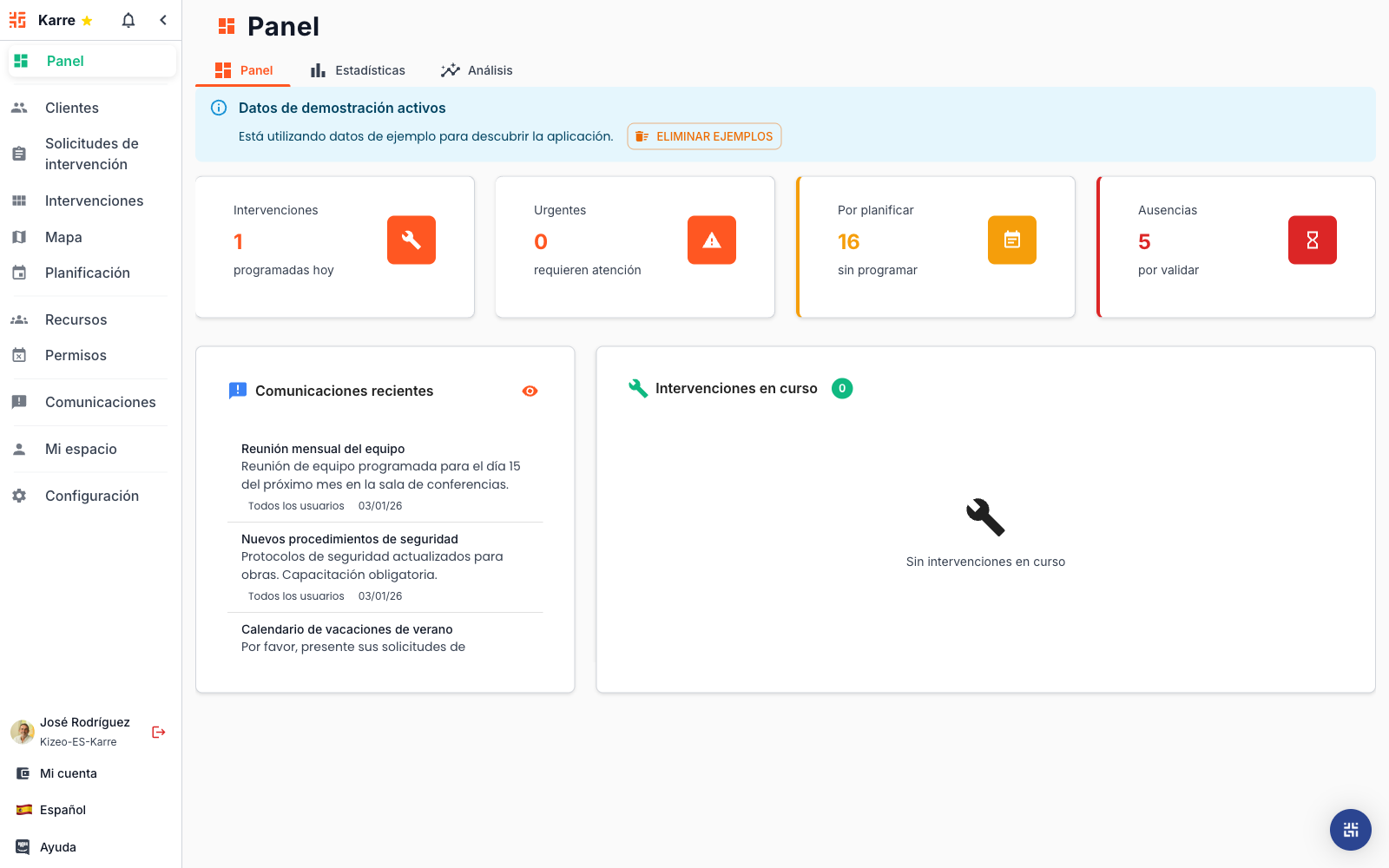This screenshot has height=868, width=1389.
Task: Click the warning triangle icon on Urgentes card
Action: click(711, 240)
